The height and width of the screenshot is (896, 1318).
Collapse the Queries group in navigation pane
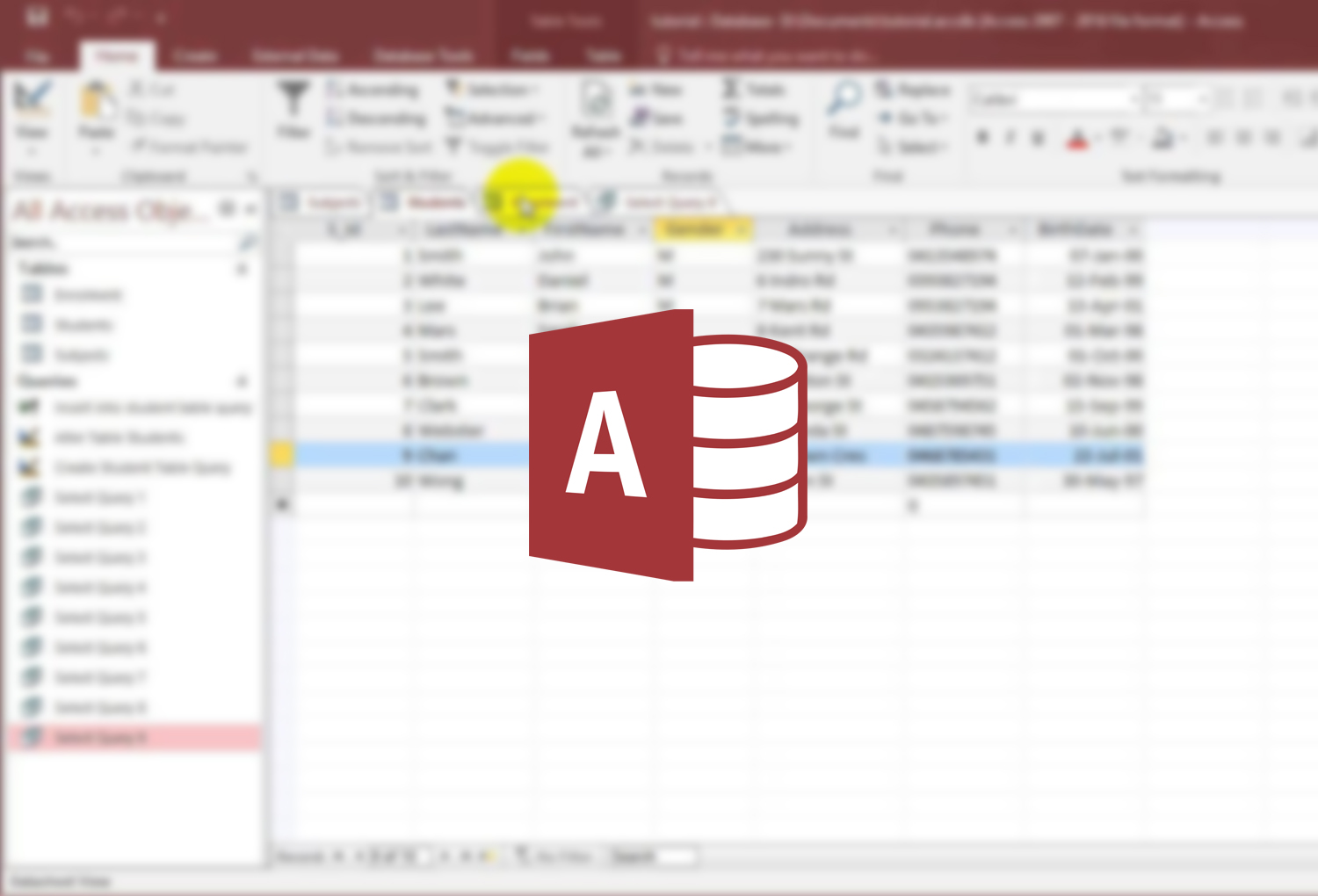(242, 381)
